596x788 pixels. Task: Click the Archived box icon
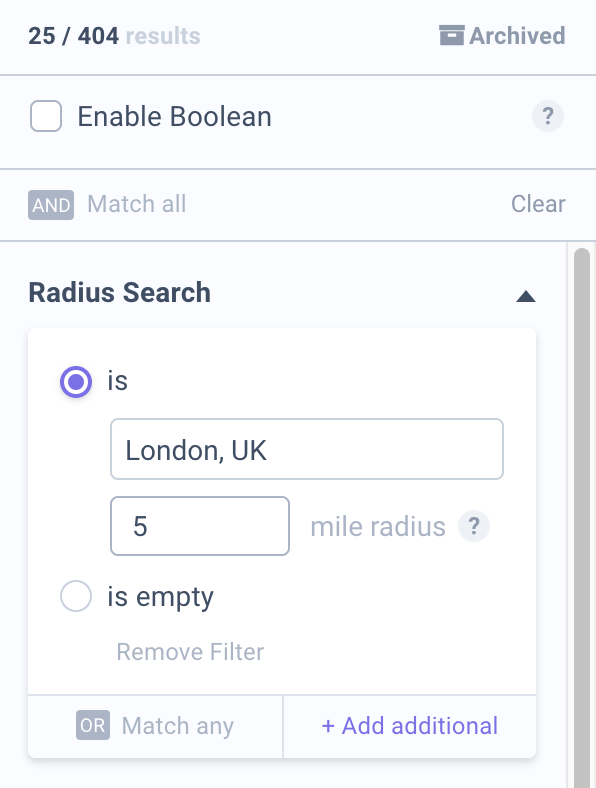pyautogui.click(x=451, y=36)
